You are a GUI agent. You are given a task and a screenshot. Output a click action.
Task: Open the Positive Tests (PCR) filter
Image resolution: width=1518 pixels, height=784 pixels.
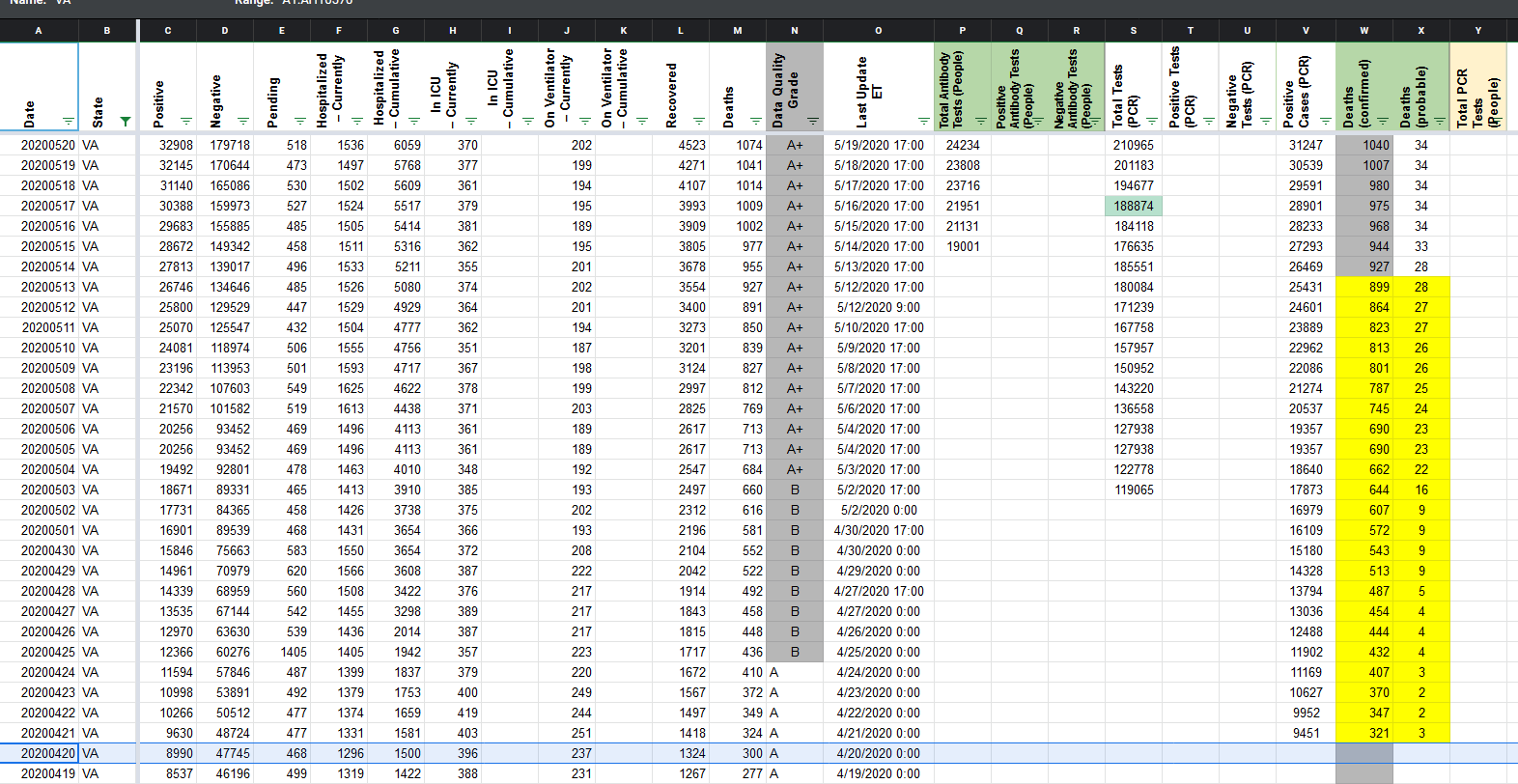click(1209, 122)
